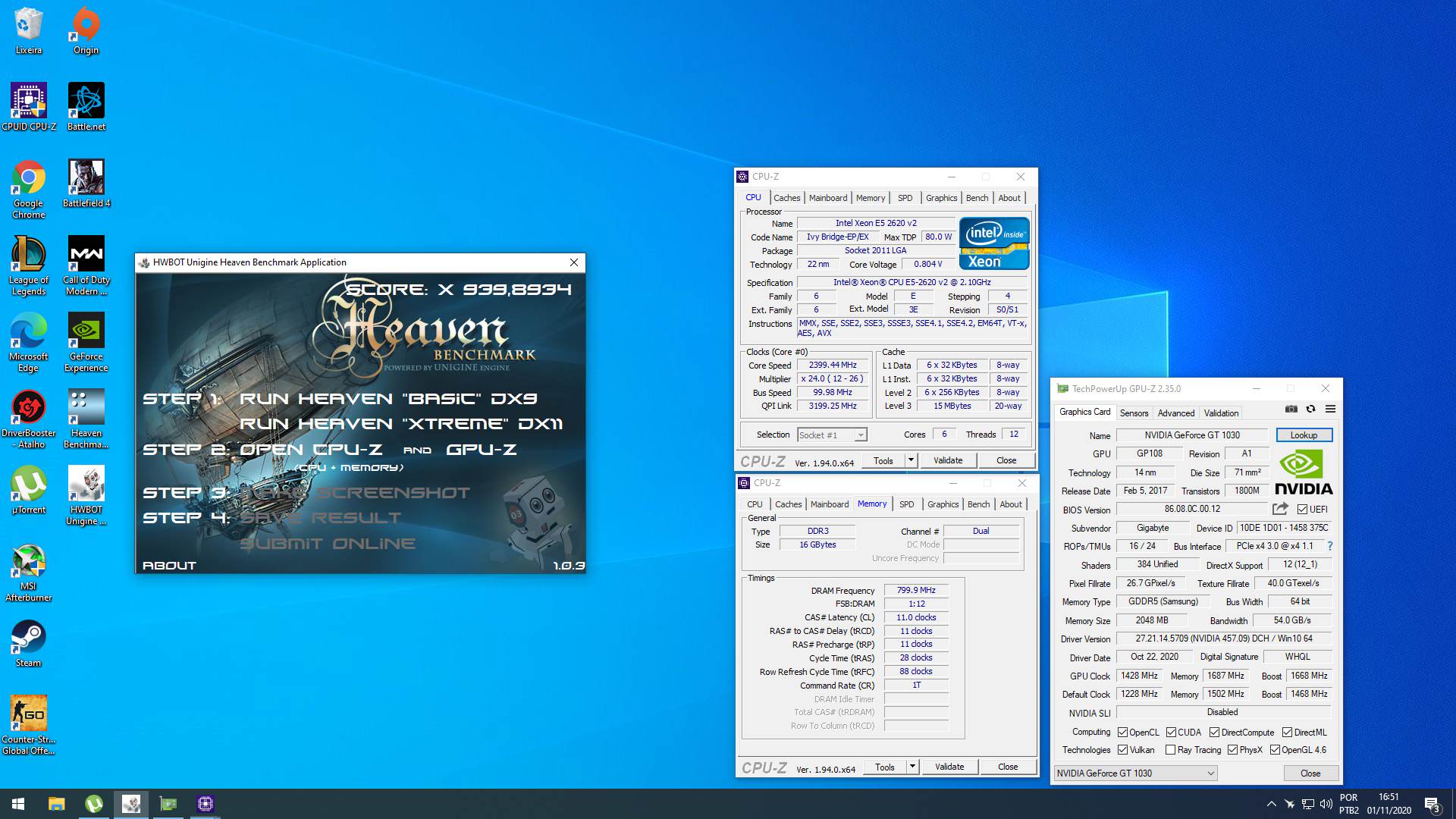This screenshot has width=1456, height=819.
Task: Toggle the CUDA checkbox in GPU-Z
Action: tap(1171, 733)
